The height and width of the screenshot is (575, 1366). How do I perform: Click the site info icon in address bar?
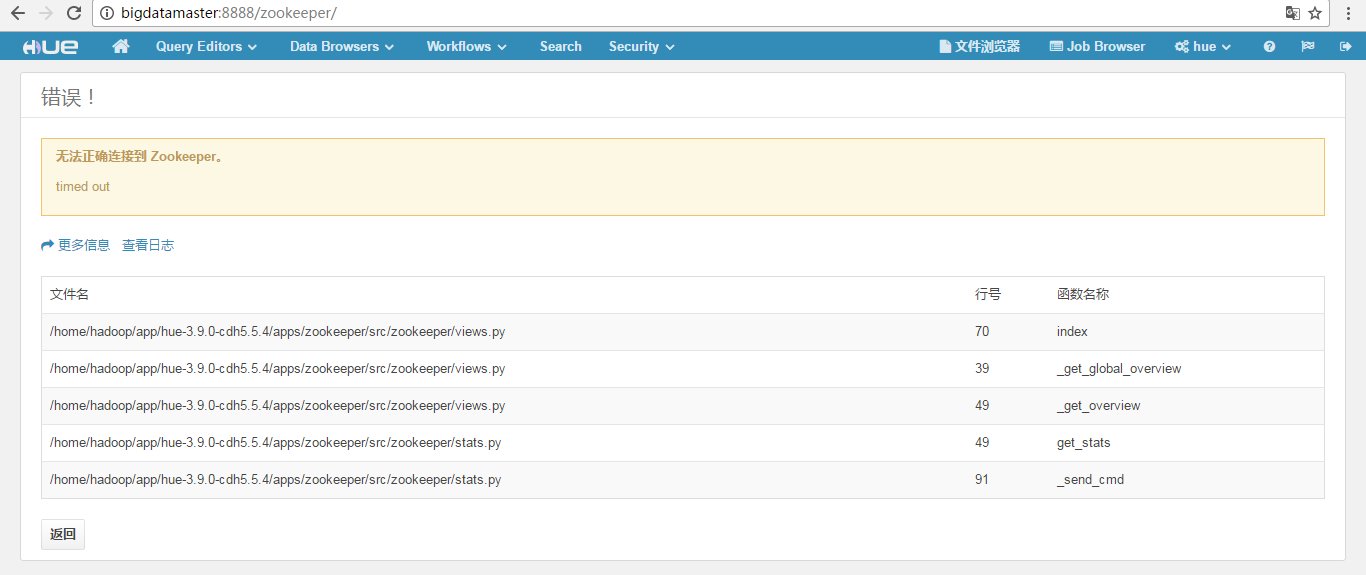[107, 13]
